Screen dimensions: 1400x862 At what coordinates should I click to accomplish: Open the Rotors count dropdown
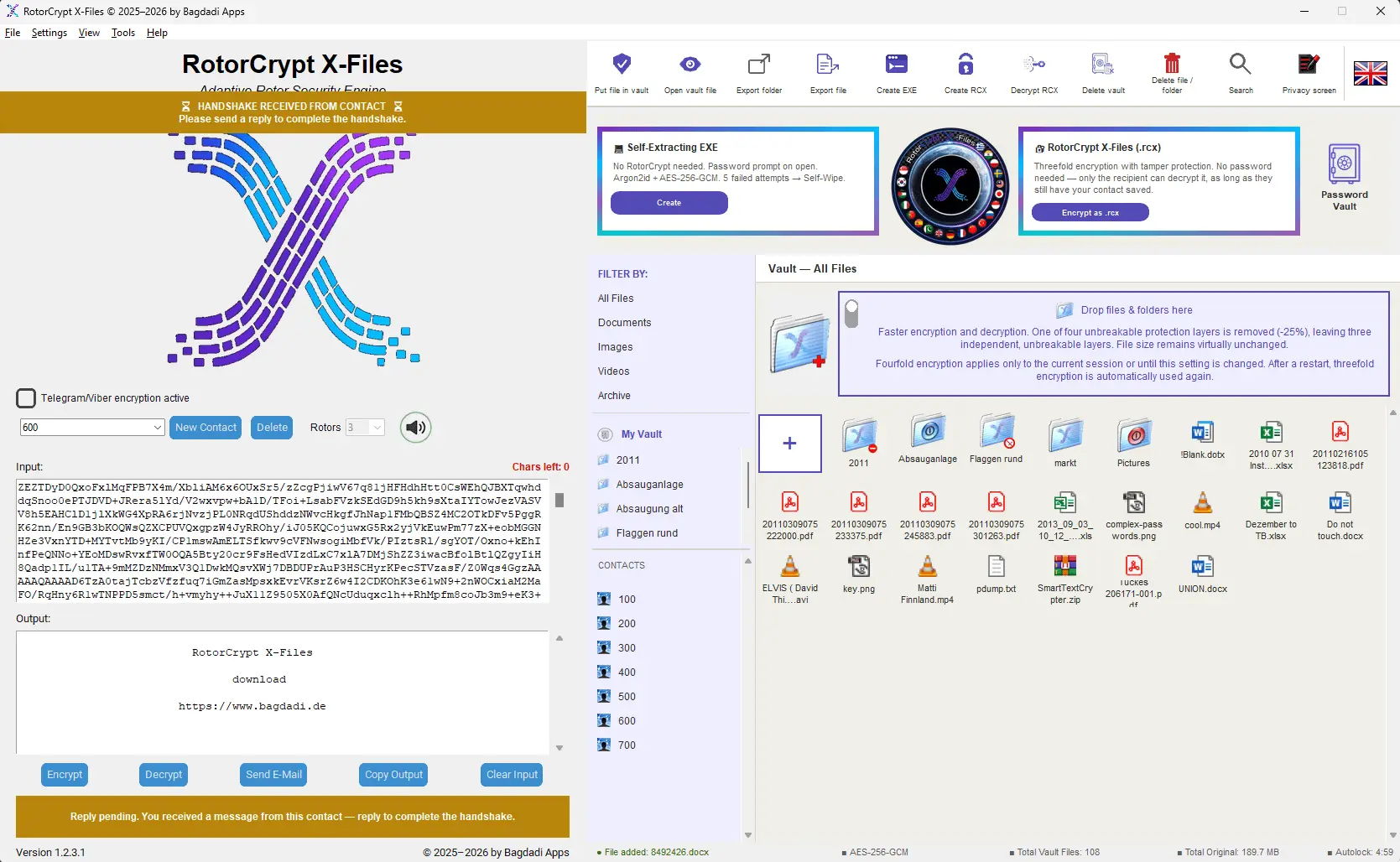tap(365, 428)
